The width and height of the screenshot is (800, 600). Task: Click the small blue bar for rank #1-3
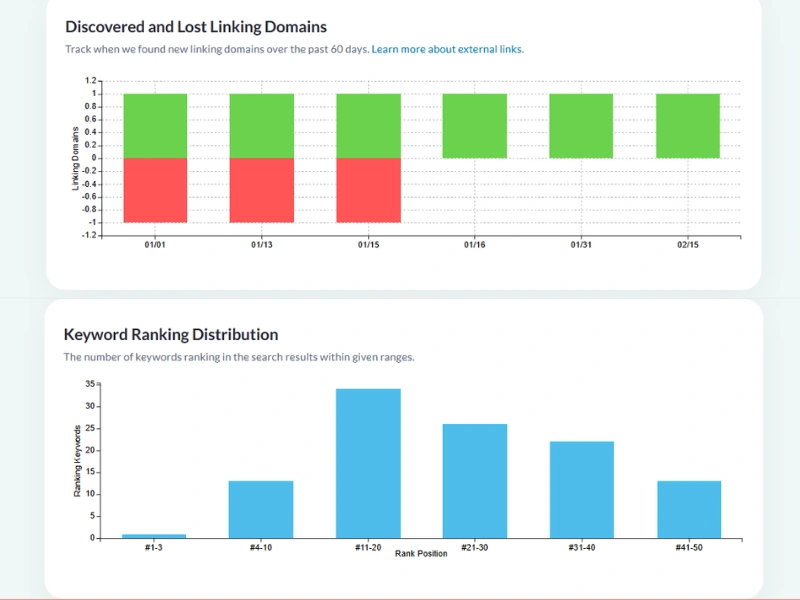click(x=154, y=536)
